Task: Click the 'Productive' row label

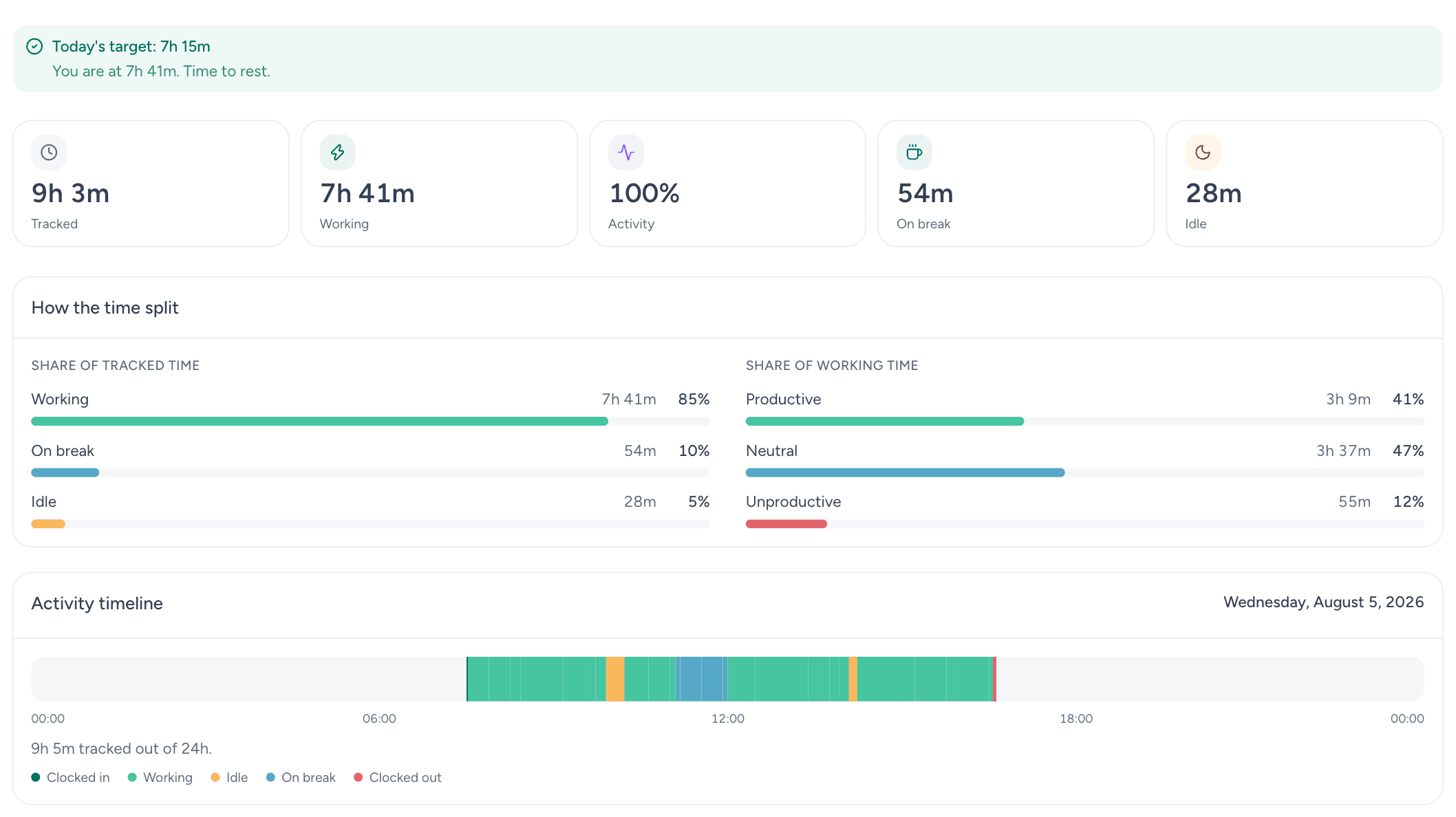Action: [x=784, y=399]
